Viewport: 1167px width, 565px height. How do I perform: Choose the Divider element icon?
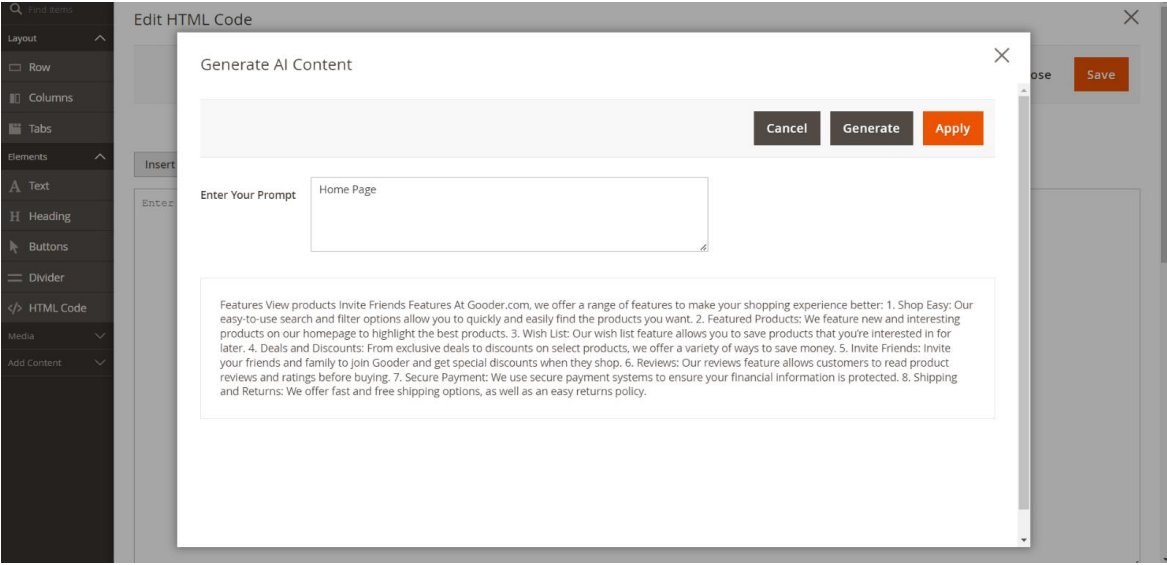(x=15, y=277)
